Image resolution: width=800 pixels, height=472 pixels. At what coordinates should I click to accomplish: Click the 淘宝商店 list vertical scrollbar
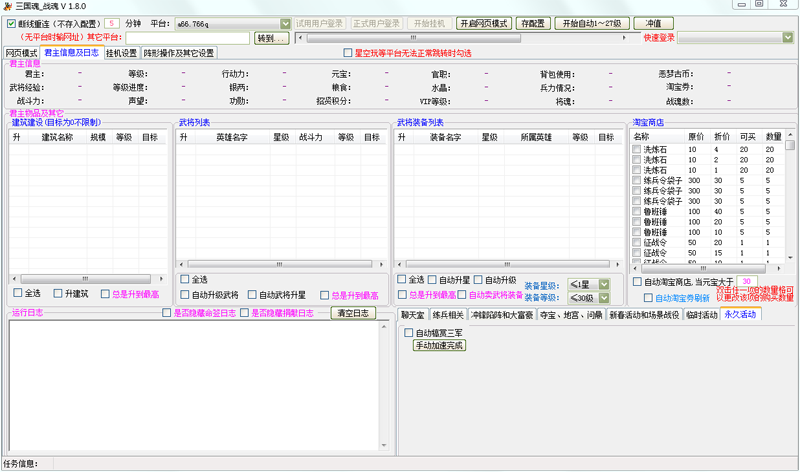(790, 200)
